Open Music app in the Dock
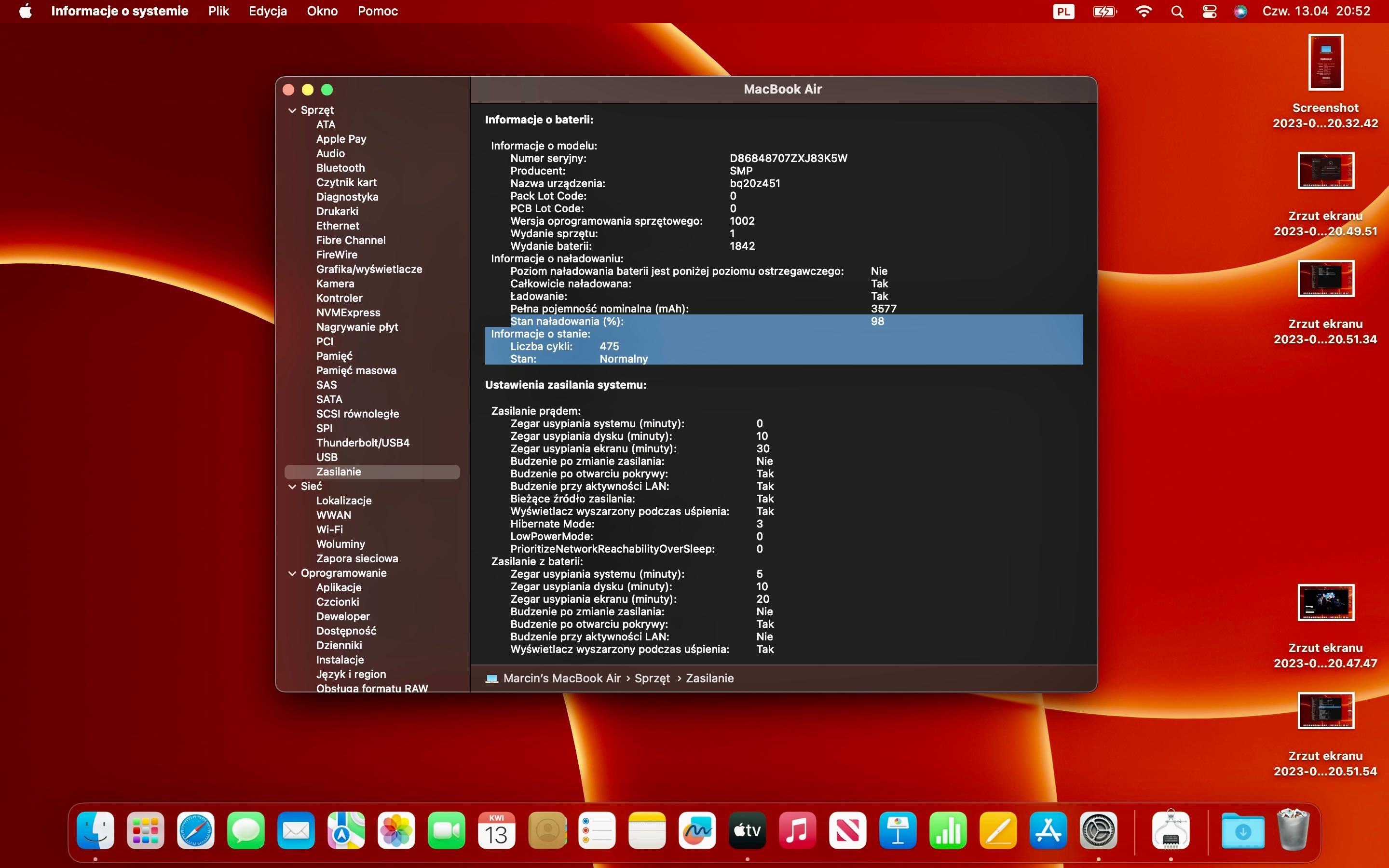 tap(797, 830)
